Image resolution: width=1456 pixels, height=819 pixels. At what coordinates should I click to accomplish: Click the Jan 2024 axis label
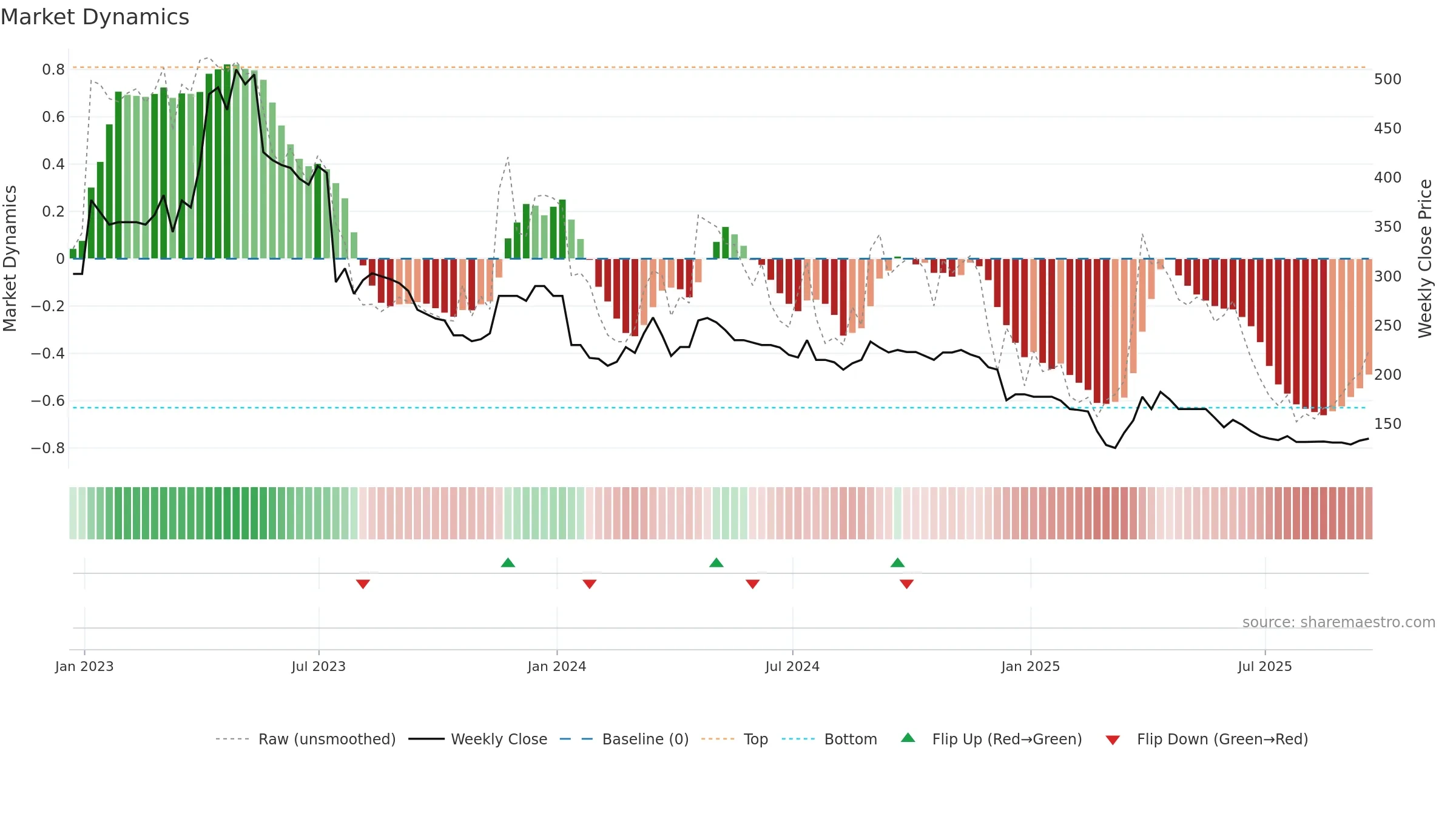pyautogui.click(x=557, y=666)
